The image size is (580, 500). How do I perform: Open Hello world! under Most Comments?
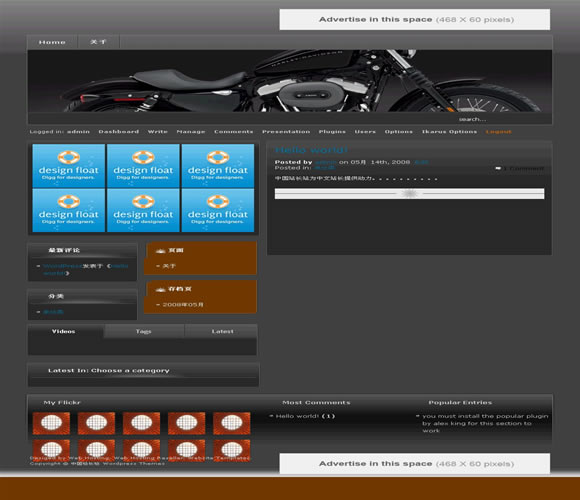[x=297, y=416]
